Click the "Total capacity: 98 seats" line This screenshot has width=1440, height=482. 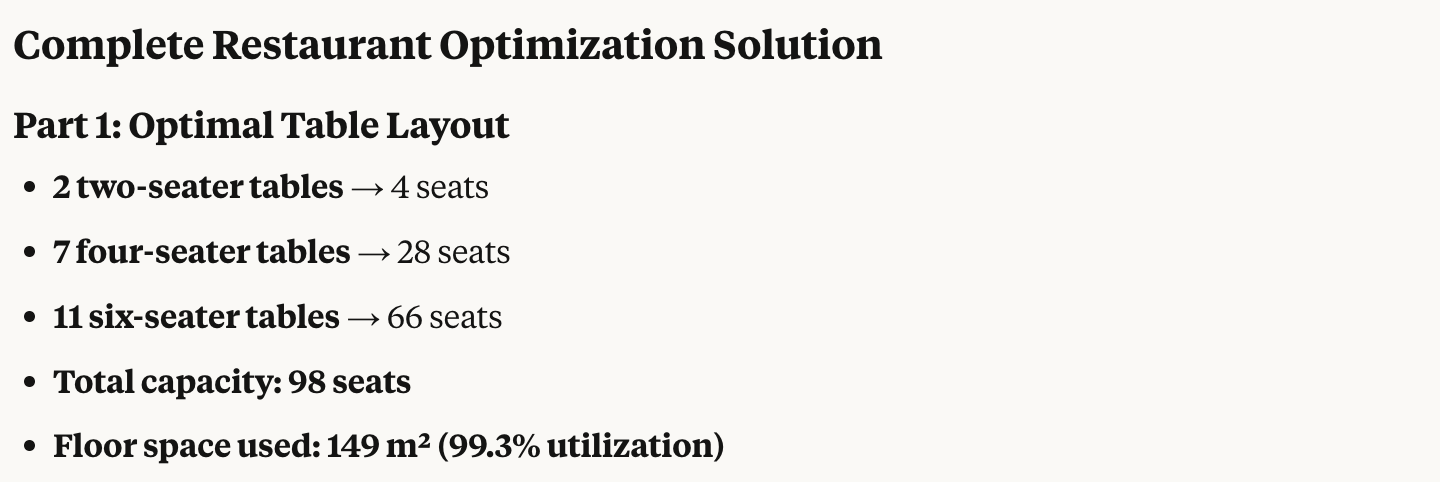(232, 382)
